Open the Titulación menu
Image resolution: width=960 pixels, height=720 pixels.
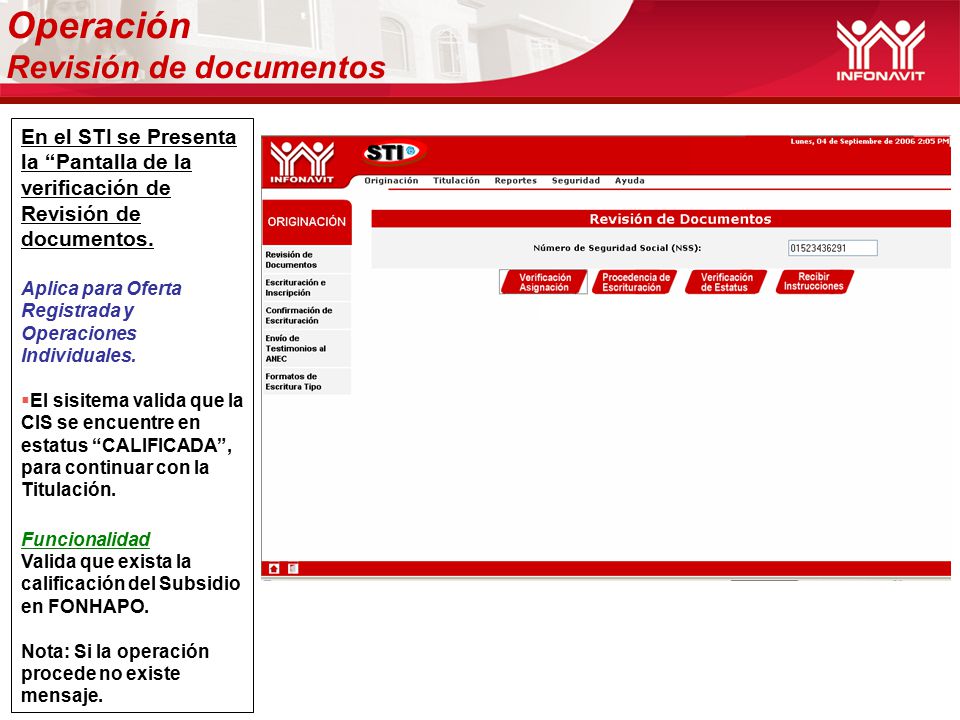point(456,181)
